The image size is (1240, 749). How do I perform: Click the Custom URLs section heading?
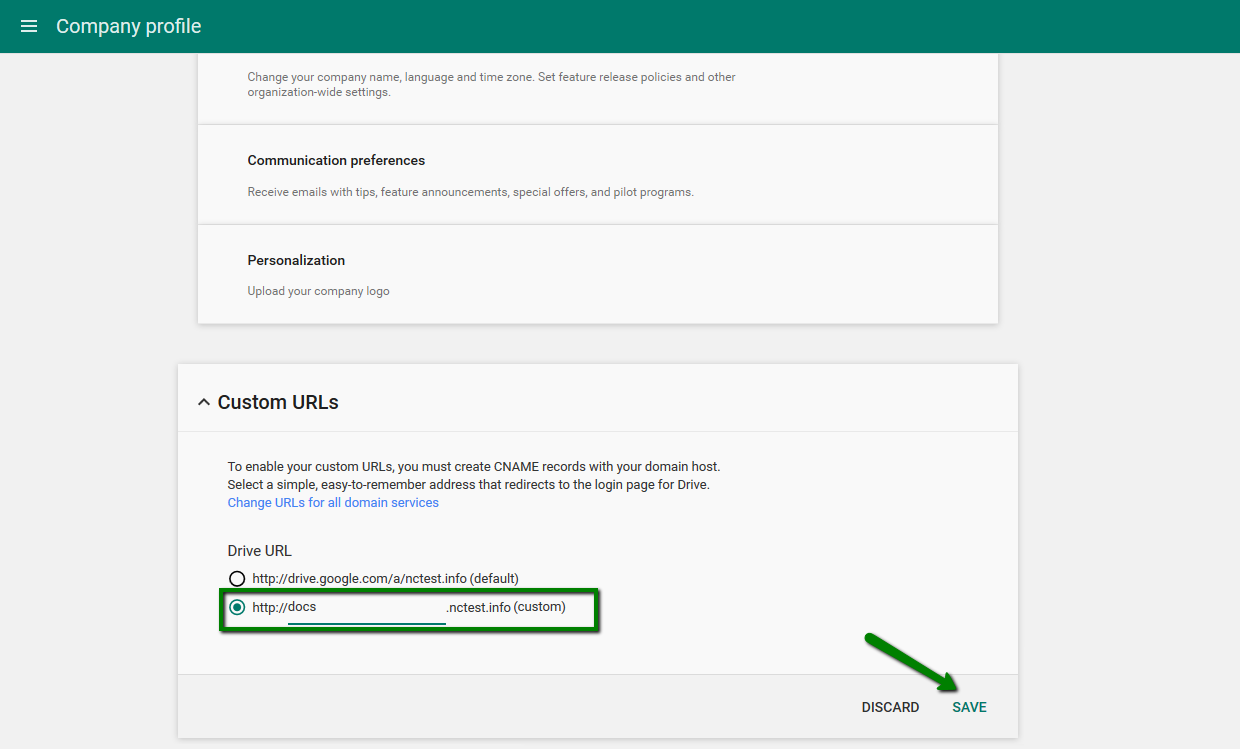click(x=278, y=403)
